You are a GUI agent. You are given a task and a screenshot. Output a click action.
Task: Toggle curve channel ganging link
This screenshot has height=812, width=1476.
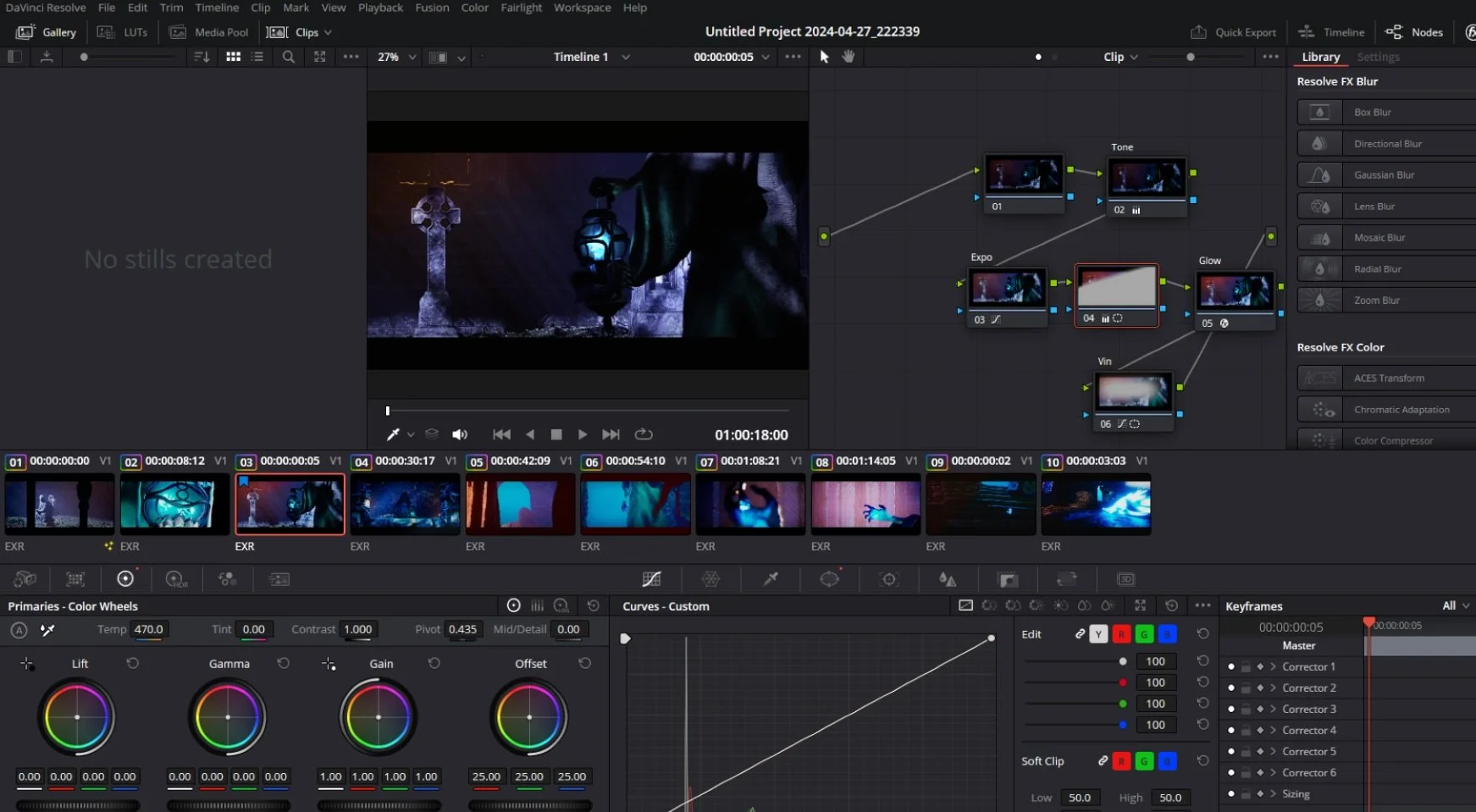point(1080,634)
